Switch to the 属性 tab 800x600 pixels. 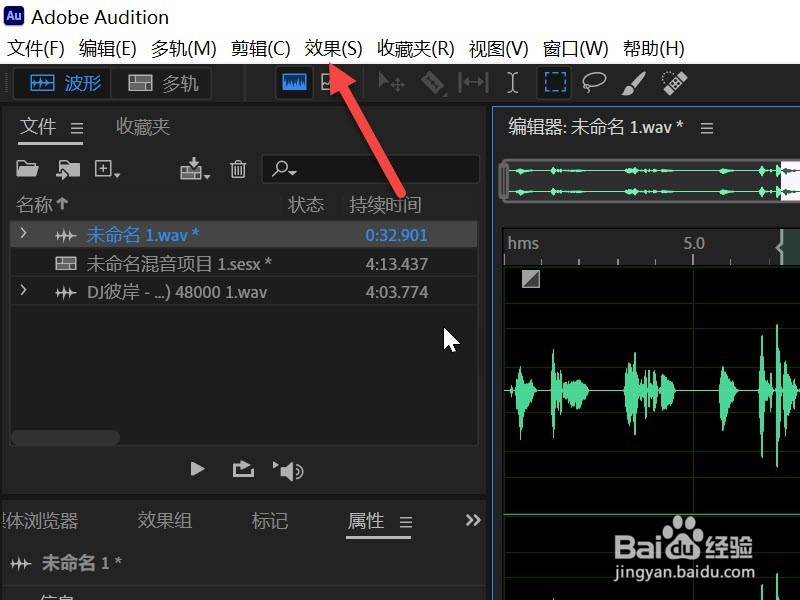click(366, 520)
